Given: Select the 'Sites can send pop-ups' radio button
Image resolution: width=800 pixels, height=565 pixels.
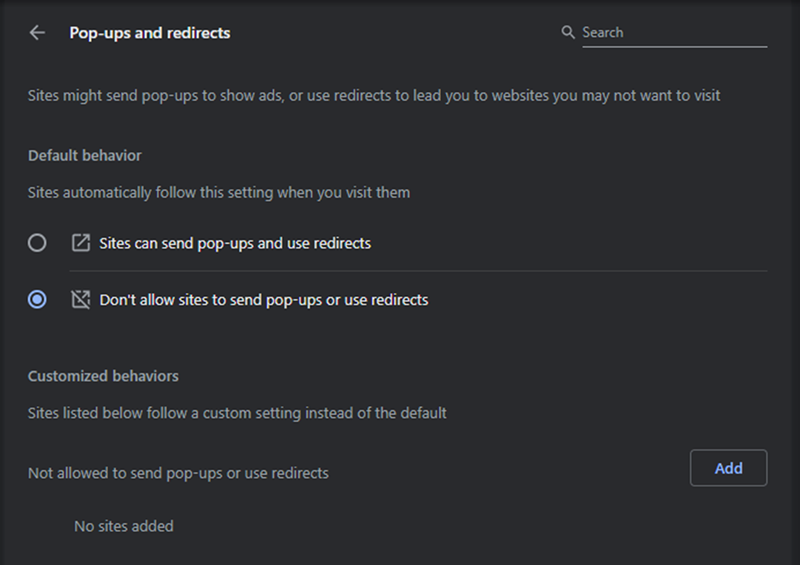Looking at the screenshot, I should pos(37,243).
